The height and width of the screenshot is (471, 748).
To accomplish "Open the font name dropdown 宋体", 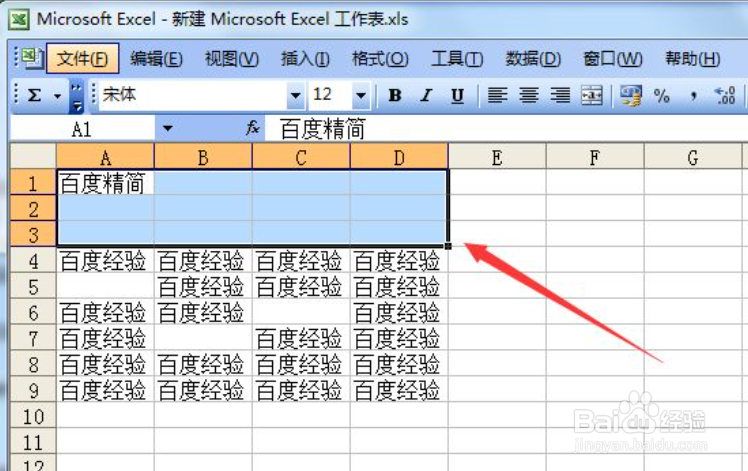I will (295, 95).
